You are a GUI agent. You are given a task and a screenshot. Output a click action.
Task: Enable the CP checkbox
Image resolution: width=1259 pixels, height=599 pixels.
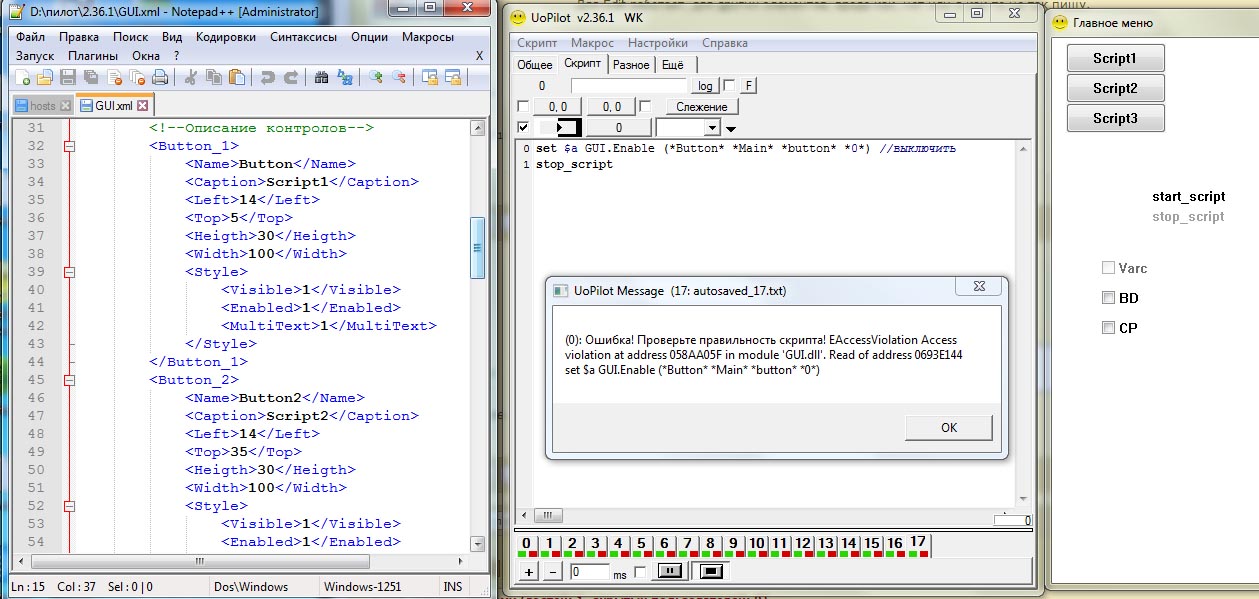[x=1108, y=328]
